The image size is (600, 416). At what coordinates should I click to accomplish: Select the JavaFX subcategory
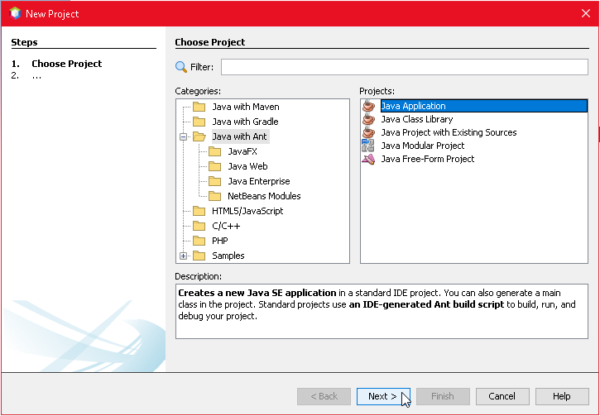tap(243, 151)
